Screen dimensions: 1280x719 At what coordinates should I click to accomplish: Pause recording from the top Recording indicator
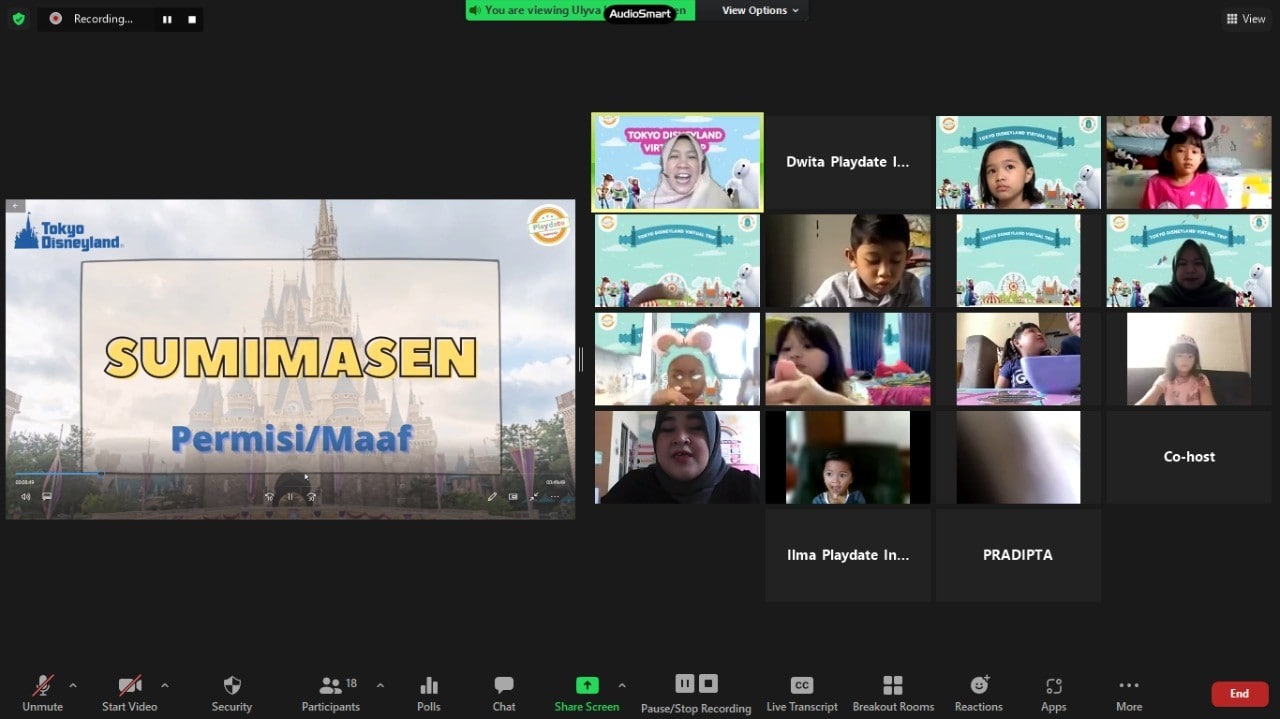(167, 19)
